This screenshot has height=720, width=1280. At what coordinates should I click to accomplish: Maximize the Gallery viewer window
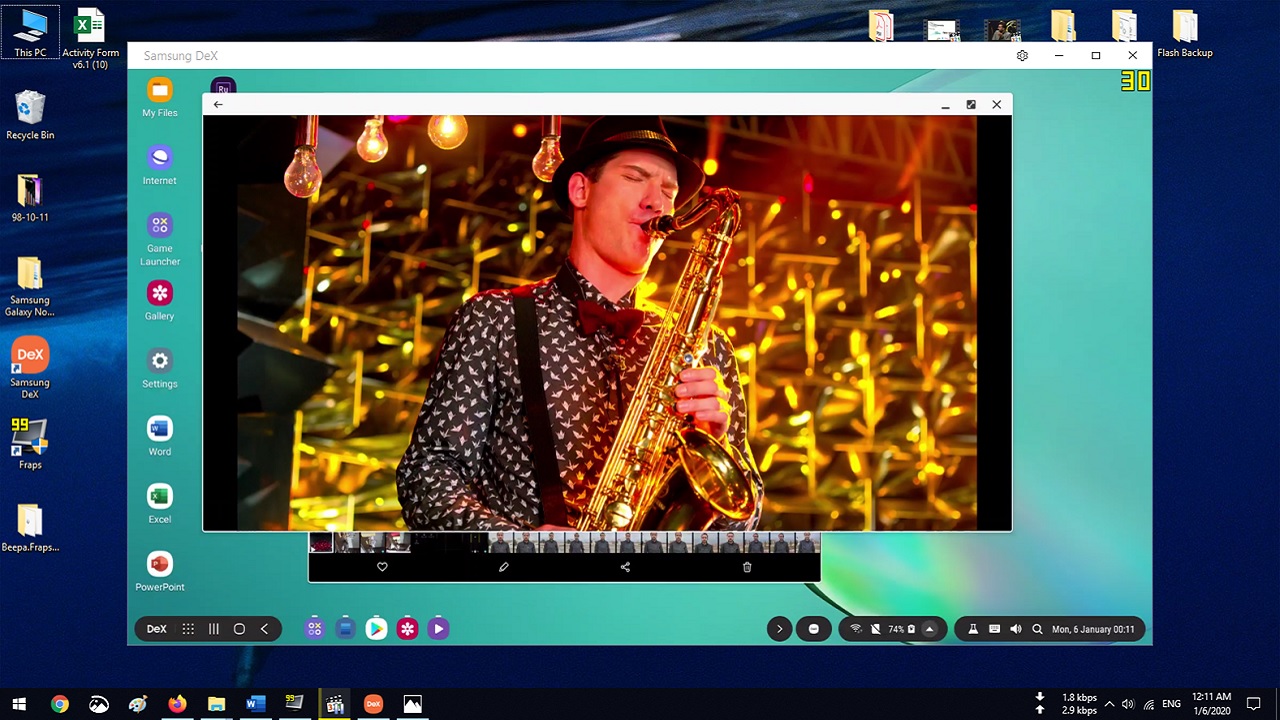tap(971, 104)
